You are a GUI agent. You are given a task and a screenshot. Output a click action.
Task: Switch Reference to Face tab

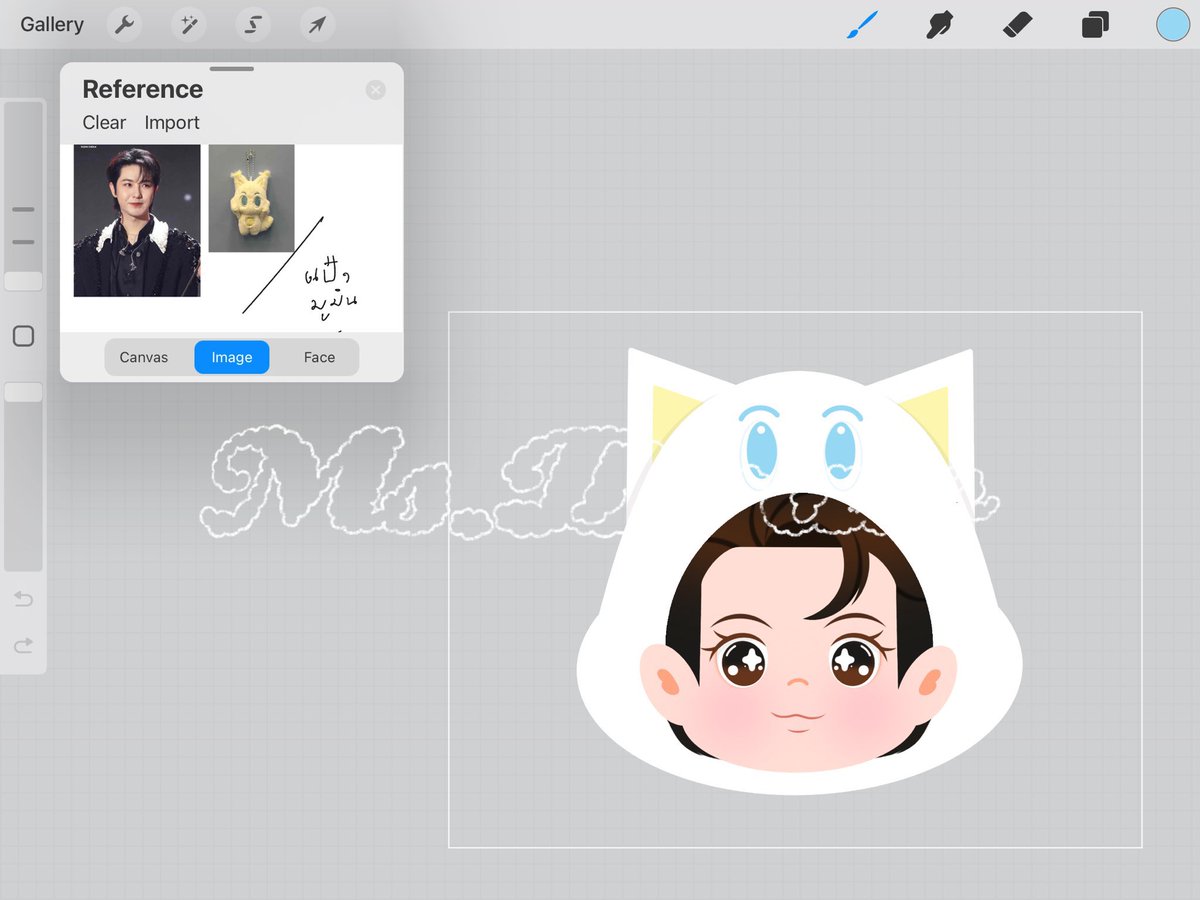click(x=319, y=357)
